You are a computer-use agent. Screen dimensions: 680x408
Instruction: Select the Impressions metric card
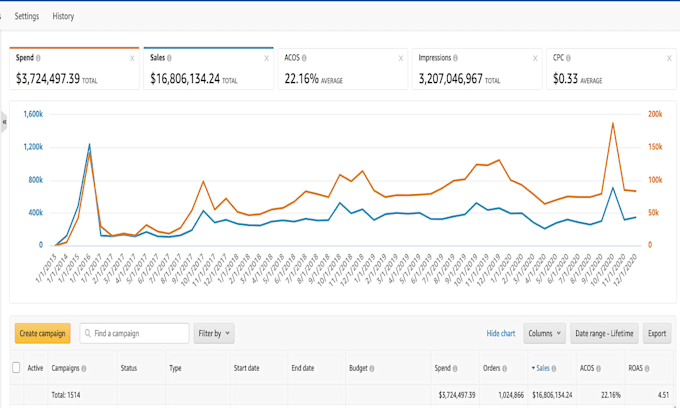pos(477,69)
